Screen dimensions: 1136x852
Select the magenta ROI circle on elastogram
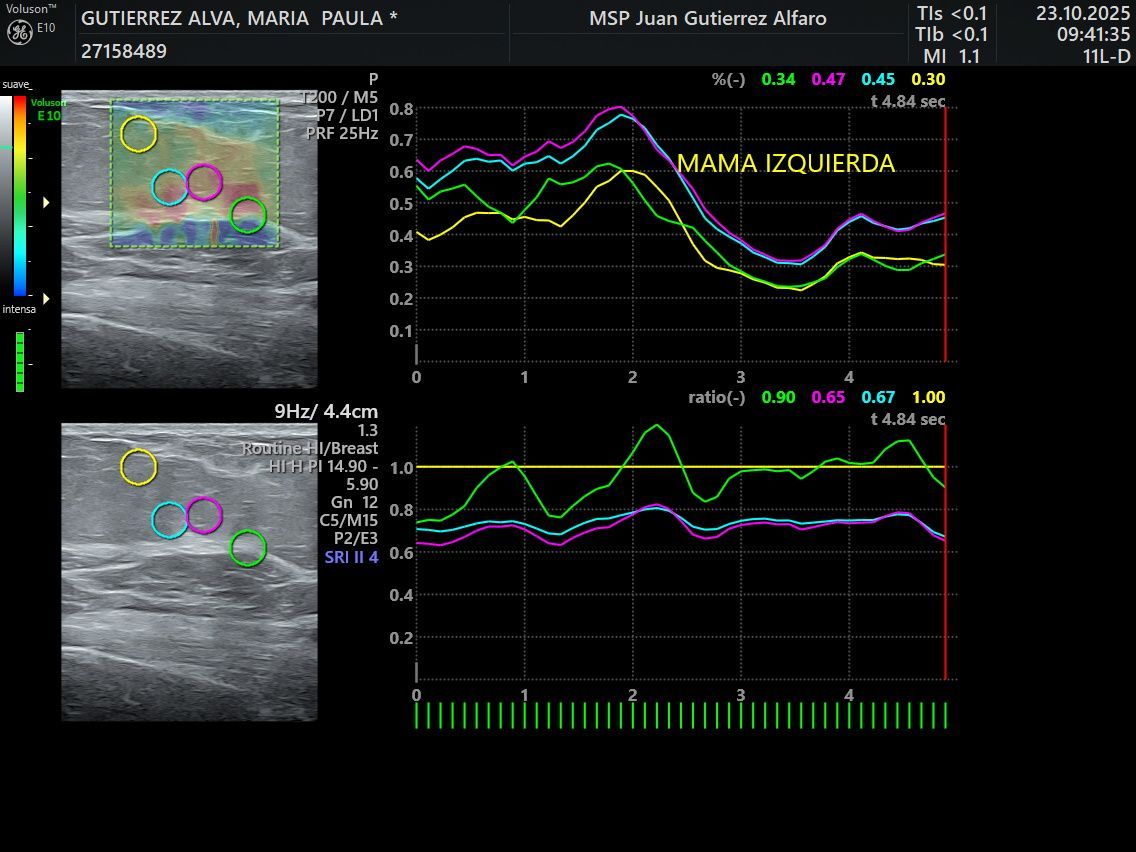coord(204,182)
